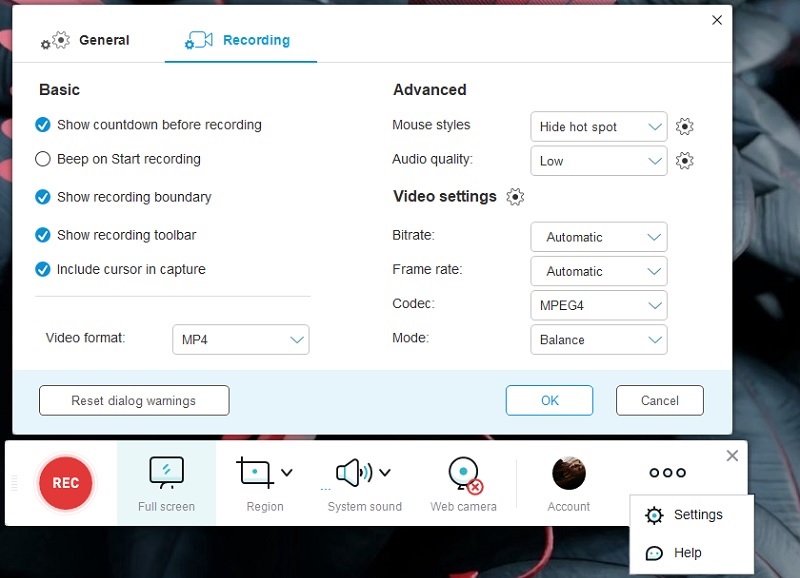The height and width of the screenshot is (578, 800).
Task: Uncheck Show countdown before recording
Action: tap(42, 125)
